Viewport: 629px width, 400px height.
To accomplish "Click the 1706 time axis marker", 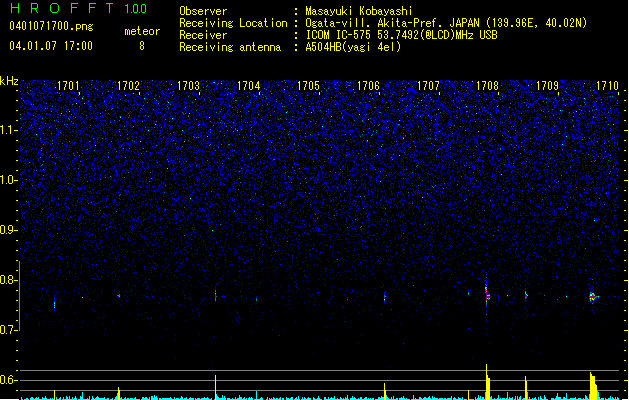I will click(x=368, y=86).
